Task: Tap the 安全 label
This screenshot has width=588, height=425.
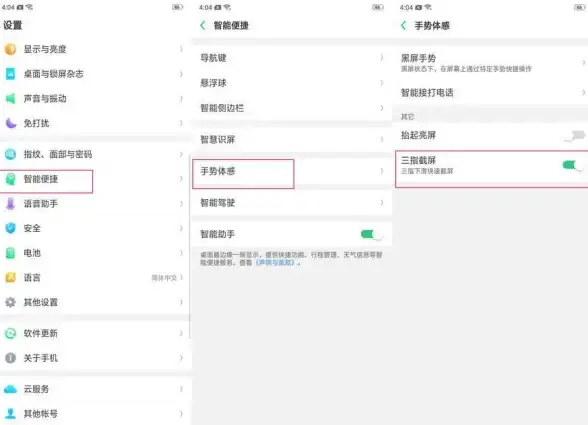Action: click(32, 228)
